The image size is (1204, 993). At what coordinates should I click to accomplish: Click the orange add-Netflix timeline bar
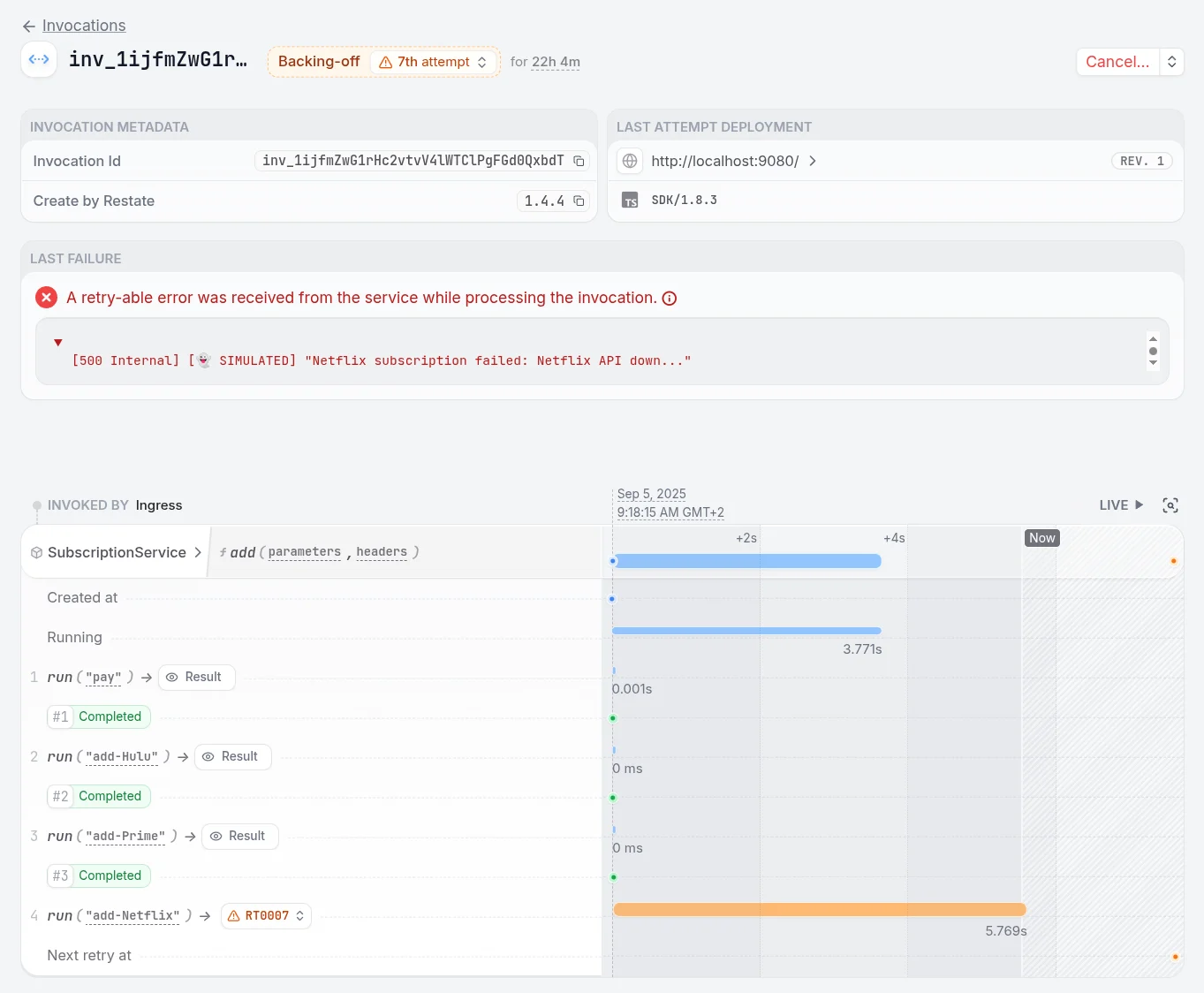click(820, 909)
